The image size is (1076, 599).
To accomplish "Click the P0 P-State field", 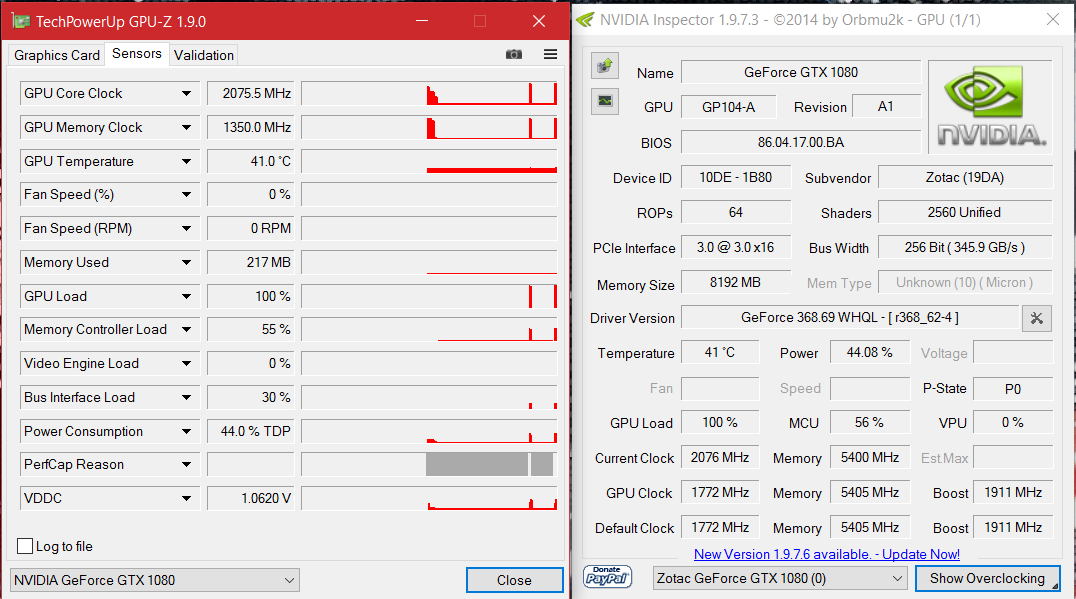I will (x=1013, y=389).
